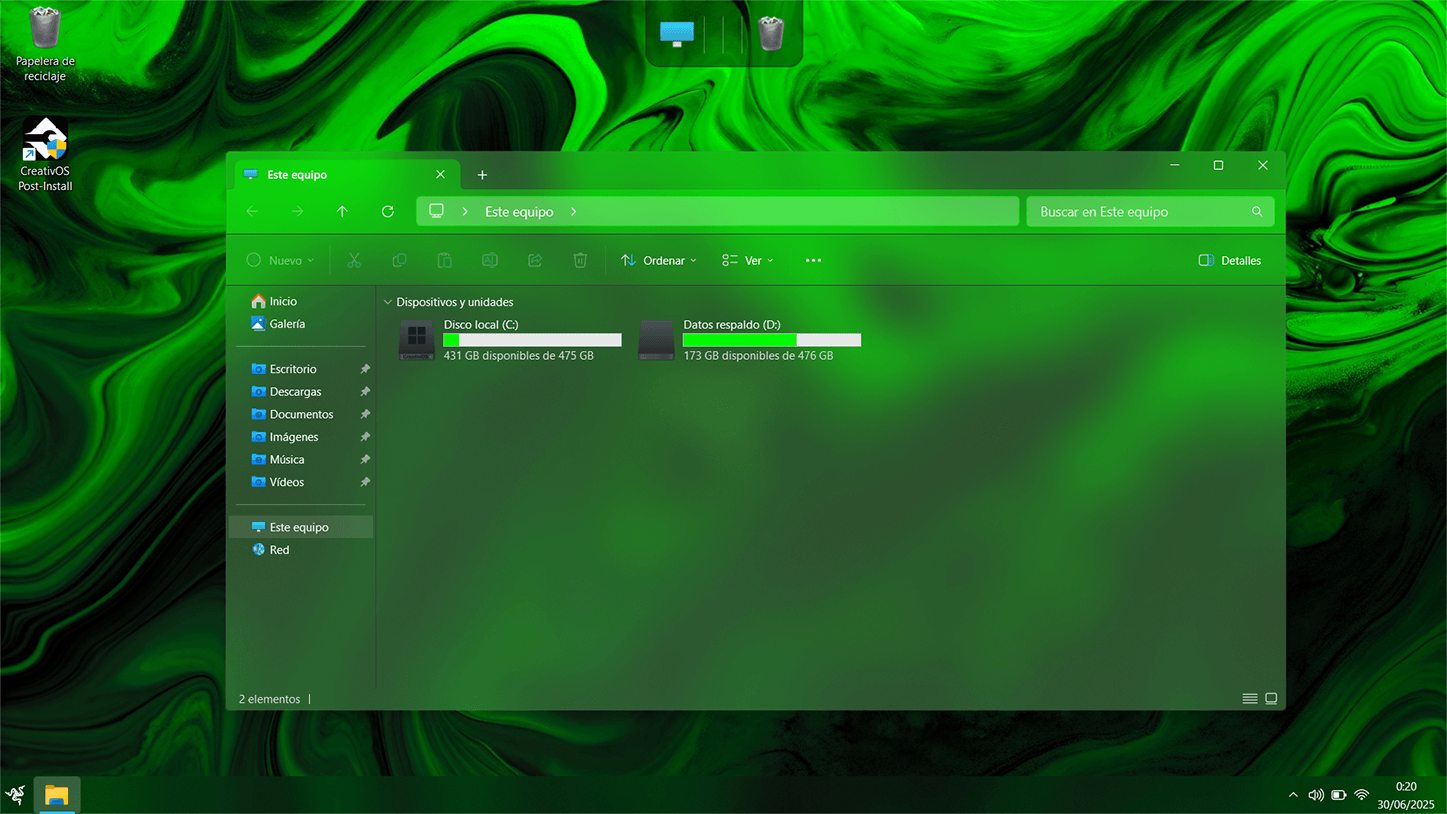Add a new tab with plus button
Viewport: 1447px width, 814px height.
tap(482, 175)
